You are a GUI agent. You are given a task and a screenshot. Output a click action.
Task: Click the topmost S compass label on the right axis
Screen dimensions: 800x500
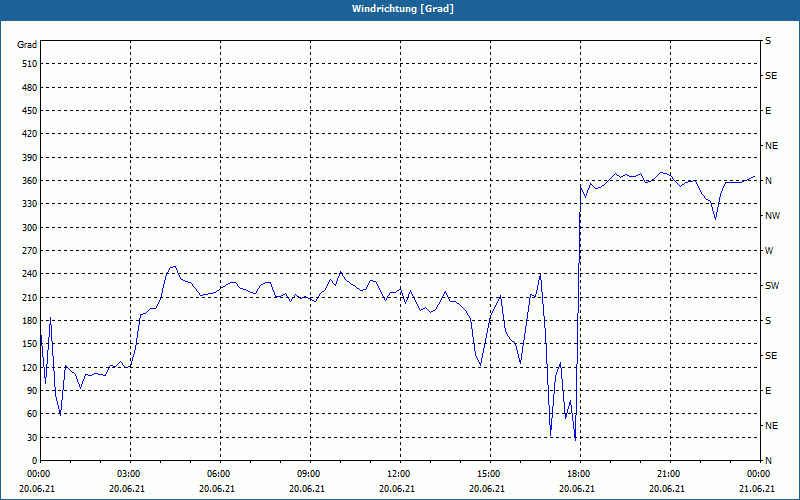768,41
